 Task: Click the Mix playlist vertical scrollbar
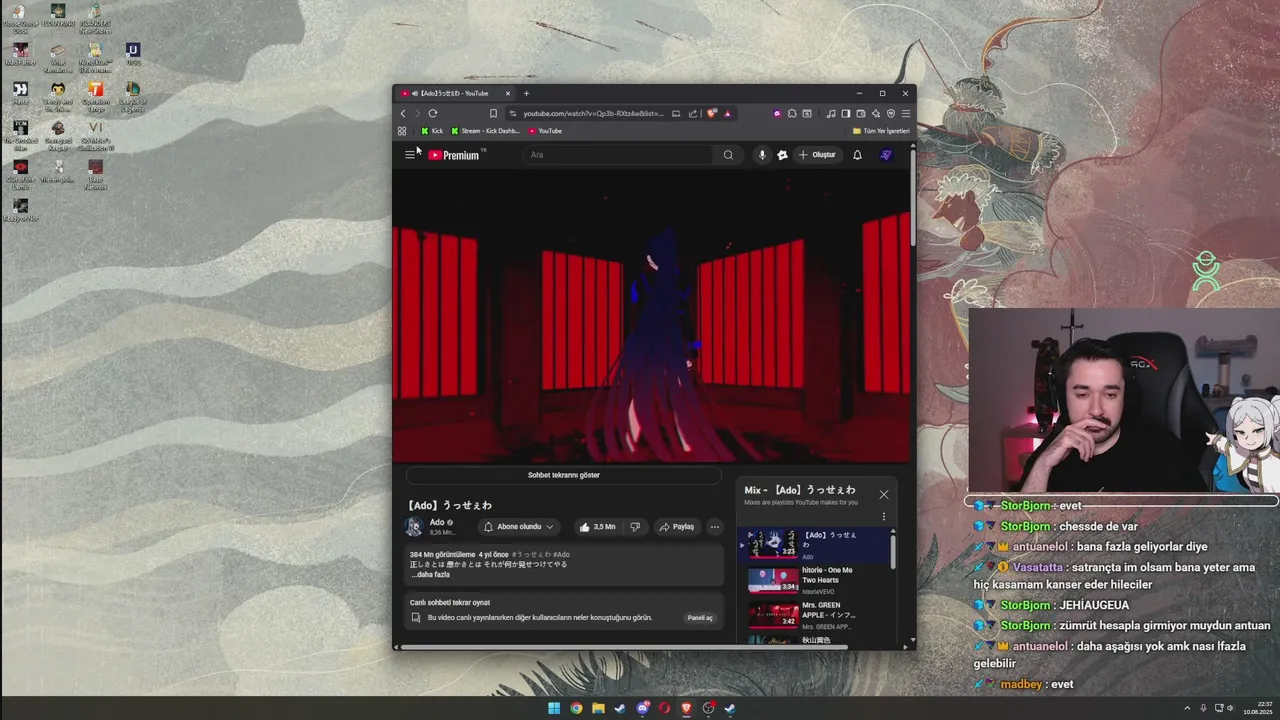(893, 550)
